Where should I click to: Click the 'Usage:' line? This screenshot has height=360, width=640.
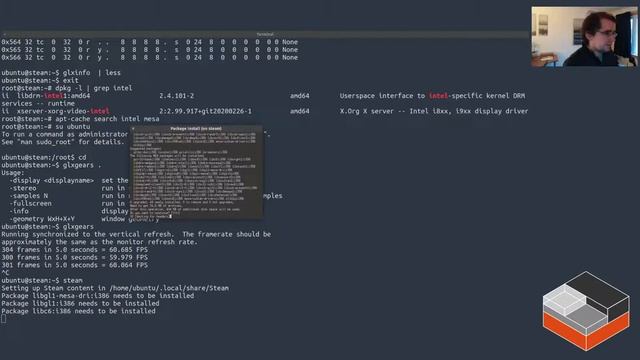[13, 173]
